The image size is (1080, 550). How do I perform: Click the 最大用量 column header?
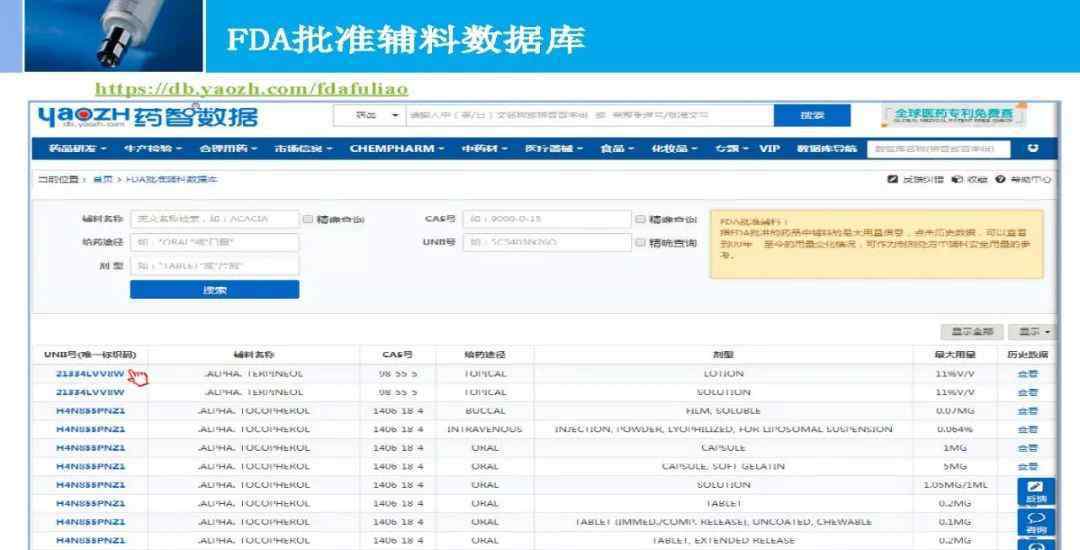(x=955, y=355)
